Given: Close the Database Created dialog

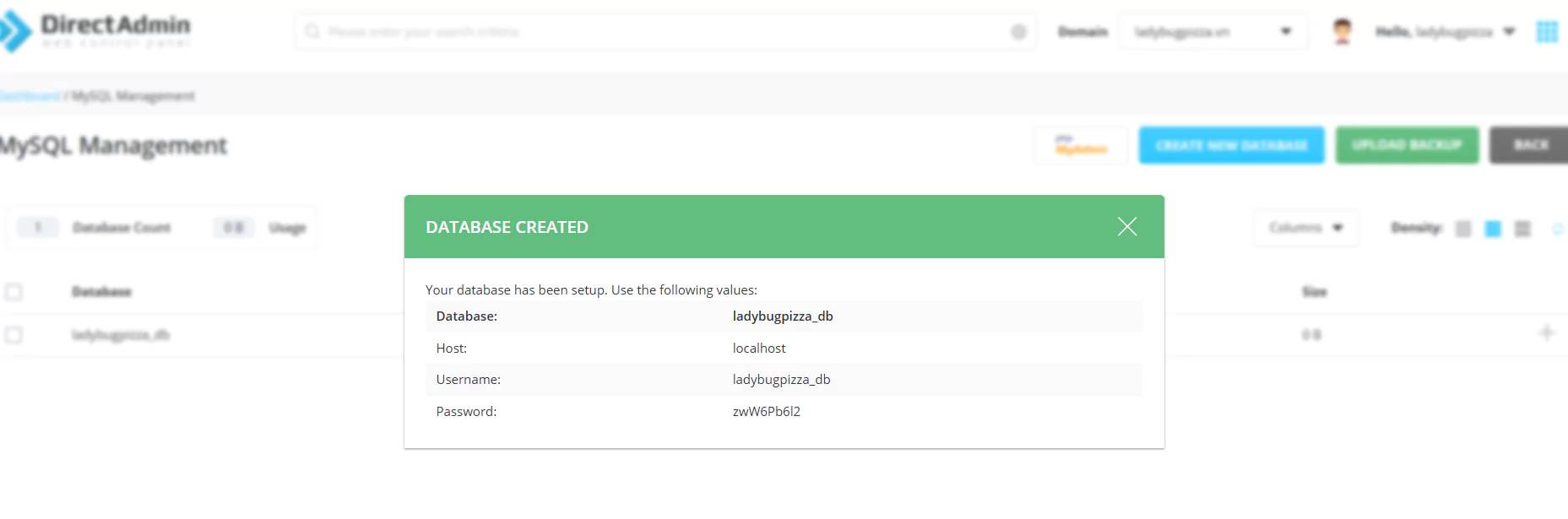Looking at the screenshot, I should tap(1127, 226).
